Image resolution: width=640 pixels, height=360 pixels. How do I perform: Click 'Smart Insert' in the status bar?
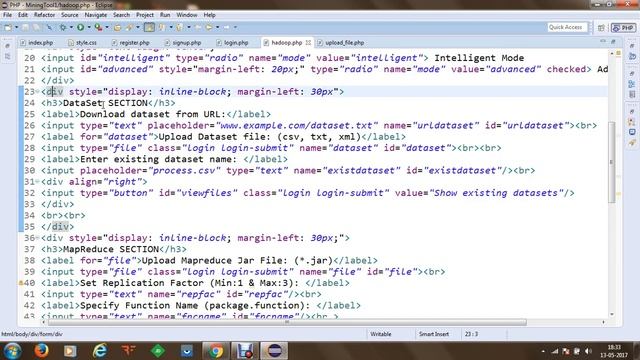tap(434, 334)
